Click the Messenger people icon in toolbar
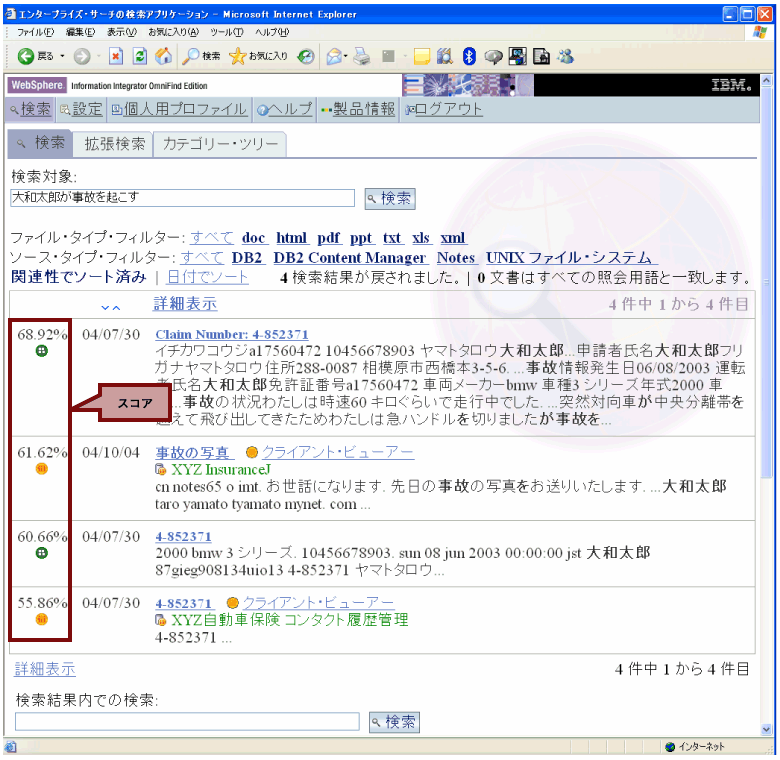780x760 pixels. tap(565, 56)
